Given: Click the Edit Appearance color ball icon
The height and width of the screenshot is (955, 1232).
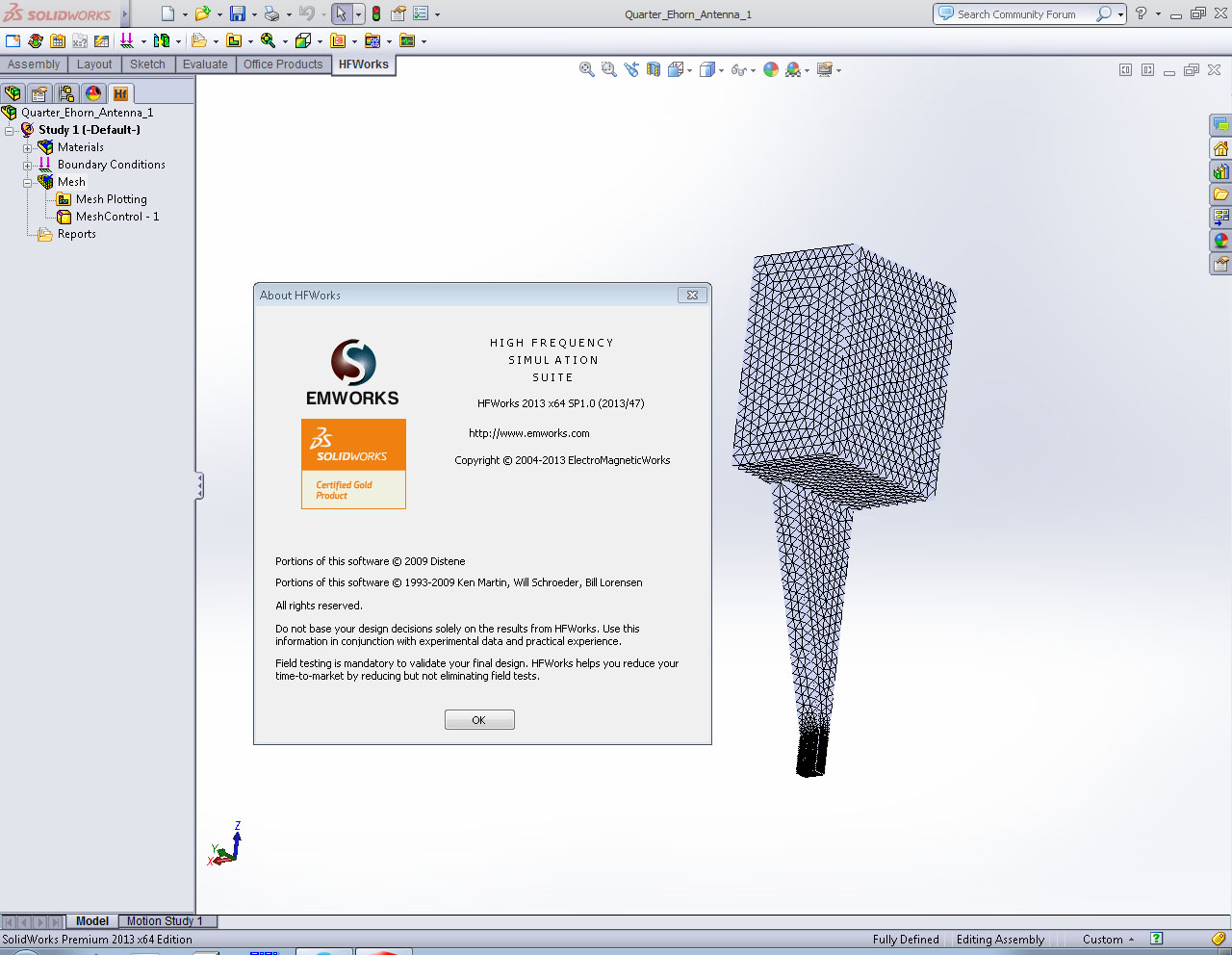Looking at the screenshot, I should click(x=771, y=69).
